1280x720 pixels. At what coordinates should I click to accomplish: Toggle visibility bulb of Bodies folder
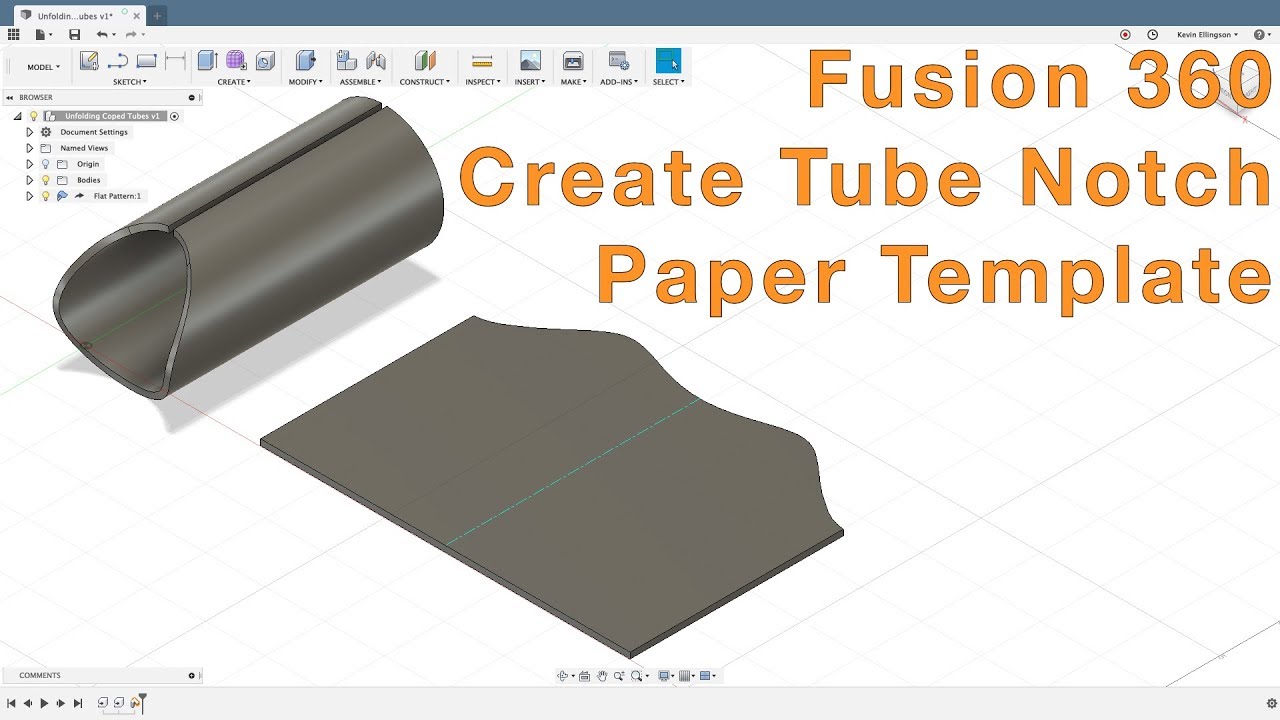tap(45, 180)
